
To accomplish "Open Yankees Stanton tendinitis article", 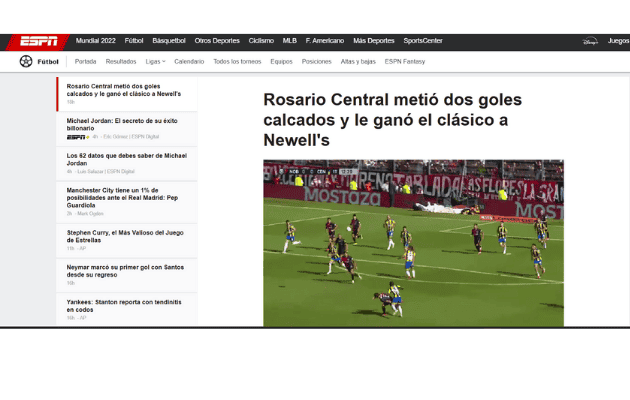I will 127,309.
